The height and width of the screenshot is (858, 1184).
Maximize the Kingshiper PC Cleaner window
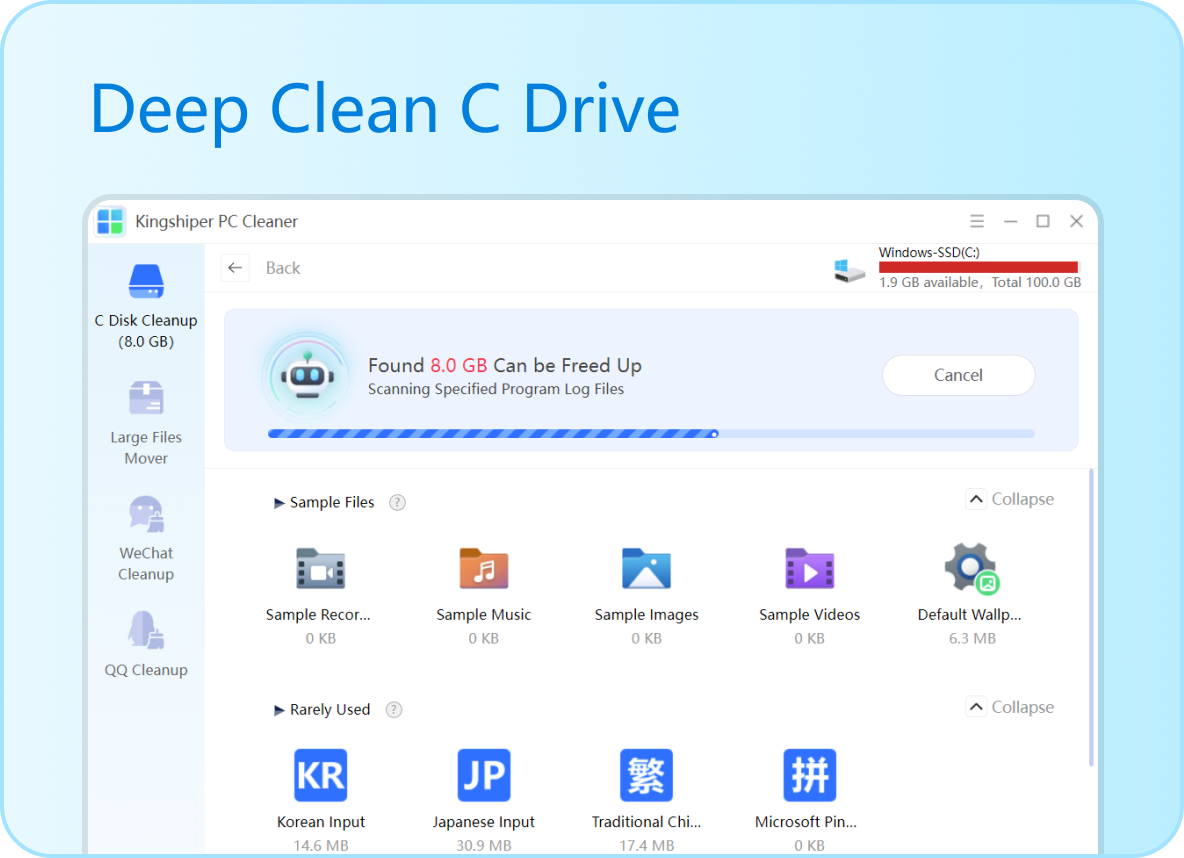(1043, 221)
